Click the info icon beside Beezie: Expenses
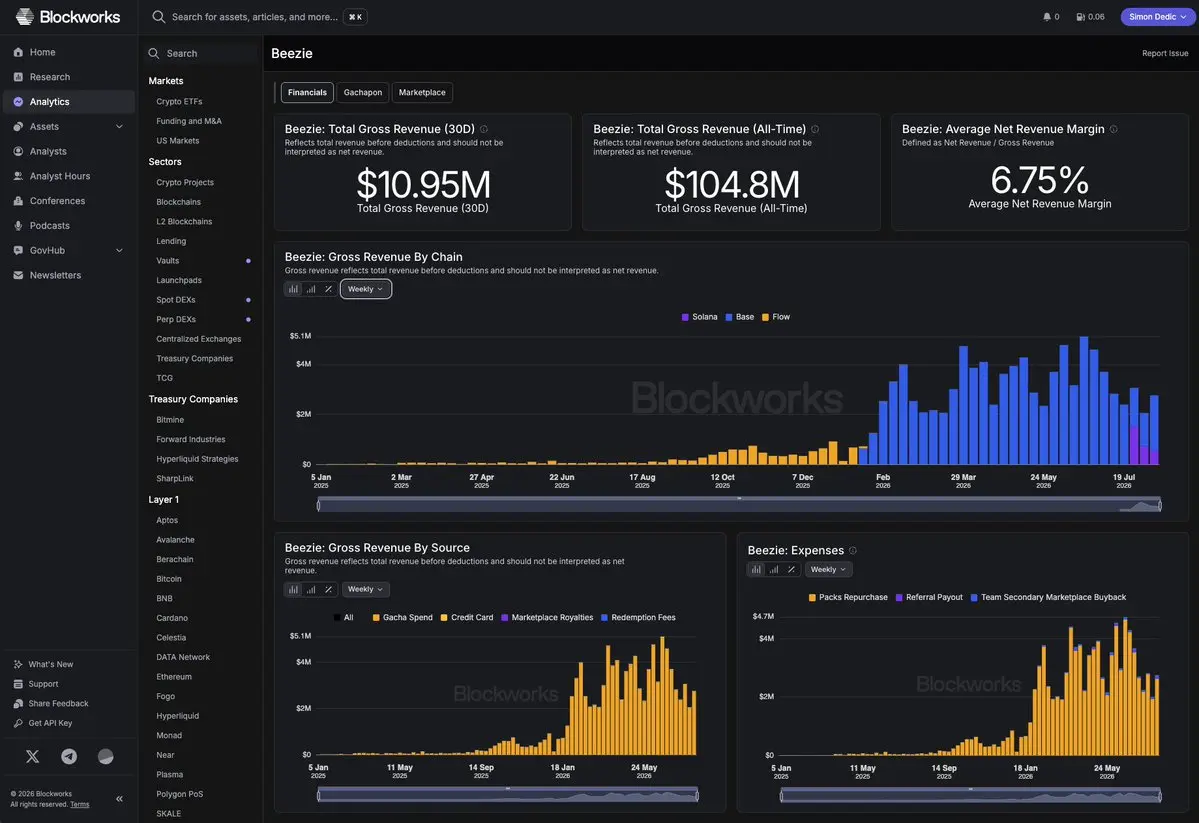Image resolution: width=1199 pixels, height=823 pixels. pos(853,551)
